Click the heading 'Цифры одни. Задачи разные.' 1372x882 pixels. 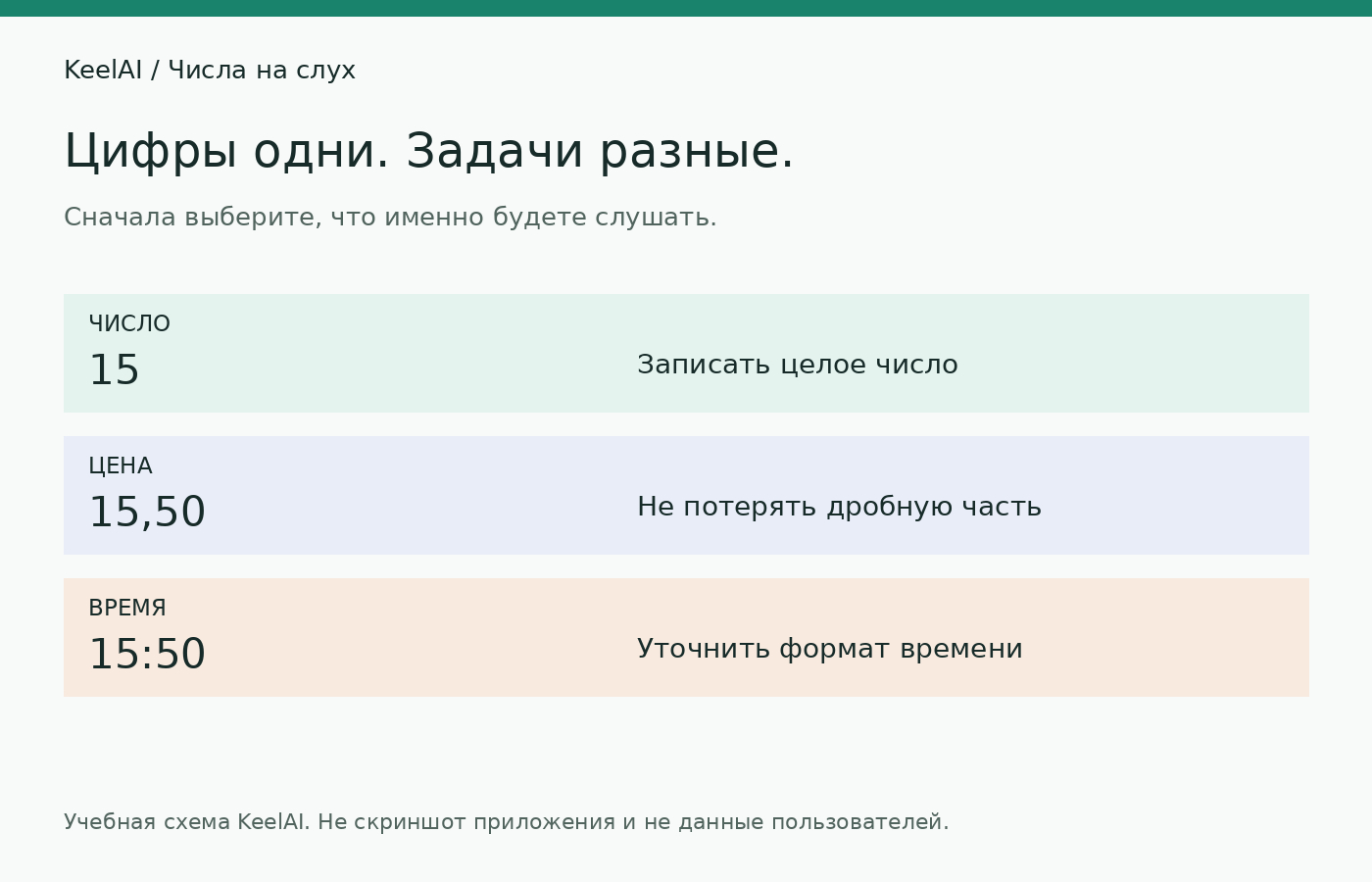coord(428,152)
